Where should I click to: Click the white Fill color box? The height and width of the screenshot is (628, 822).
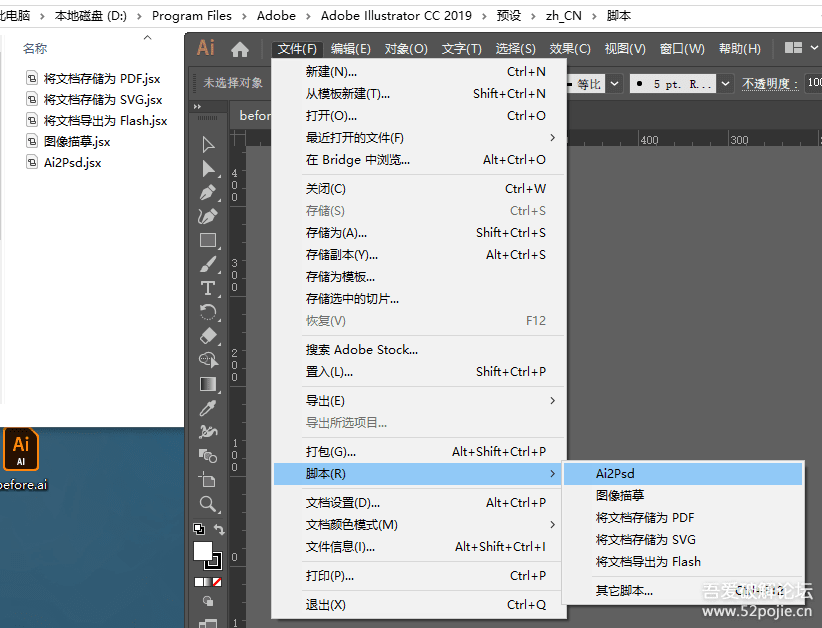tap(203, 551)
